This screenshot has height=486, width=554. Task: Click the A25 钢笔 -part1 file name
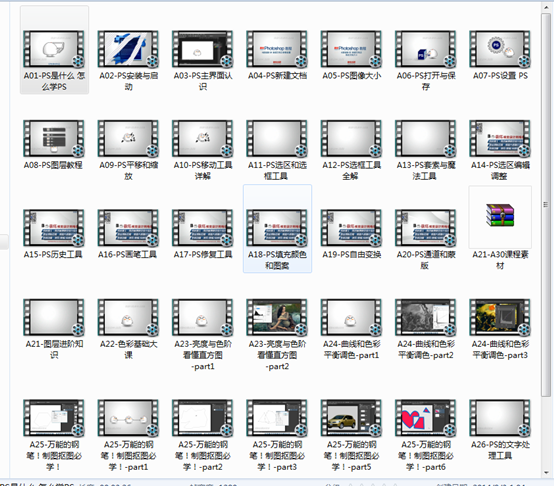pyautogui.click(x=128, y=456)
